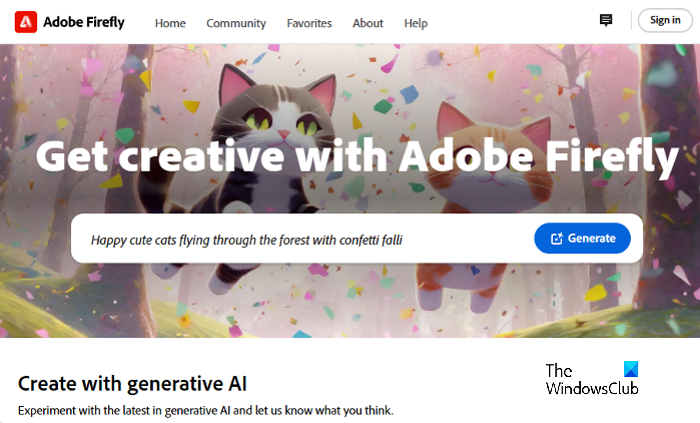Click the "Create with generative AI" heading

(132, 383)
